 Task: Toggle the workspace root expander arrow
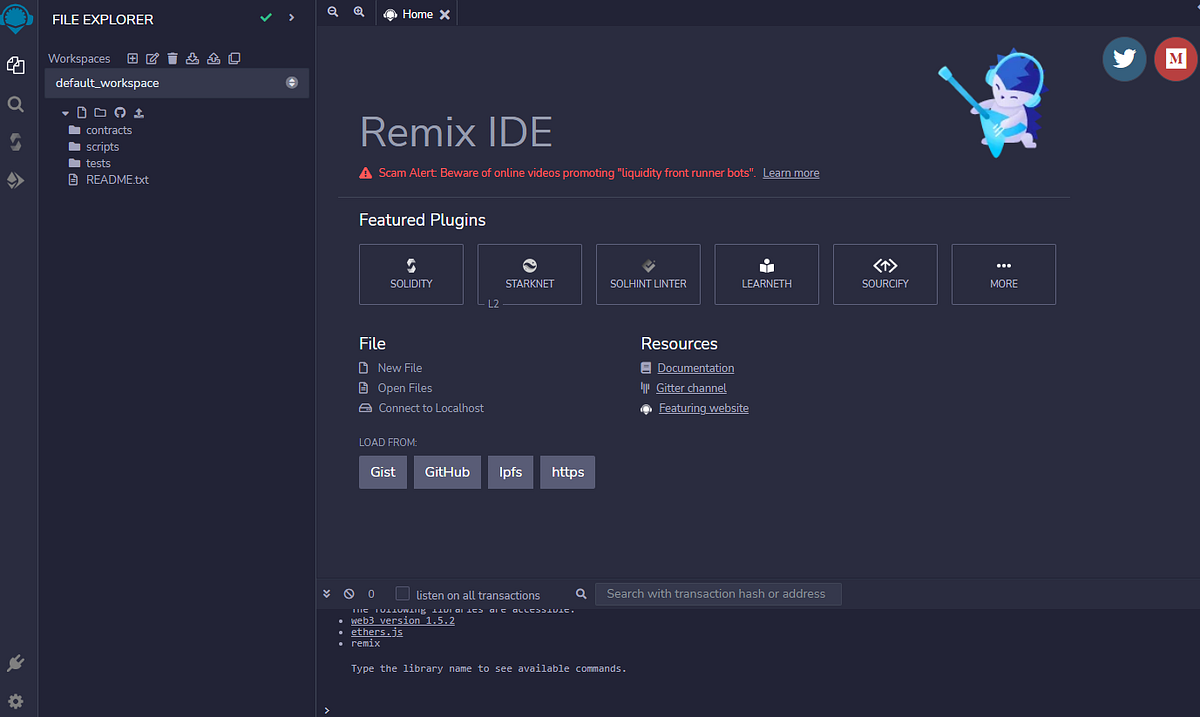pyautogui.click(x=65, y=112)
